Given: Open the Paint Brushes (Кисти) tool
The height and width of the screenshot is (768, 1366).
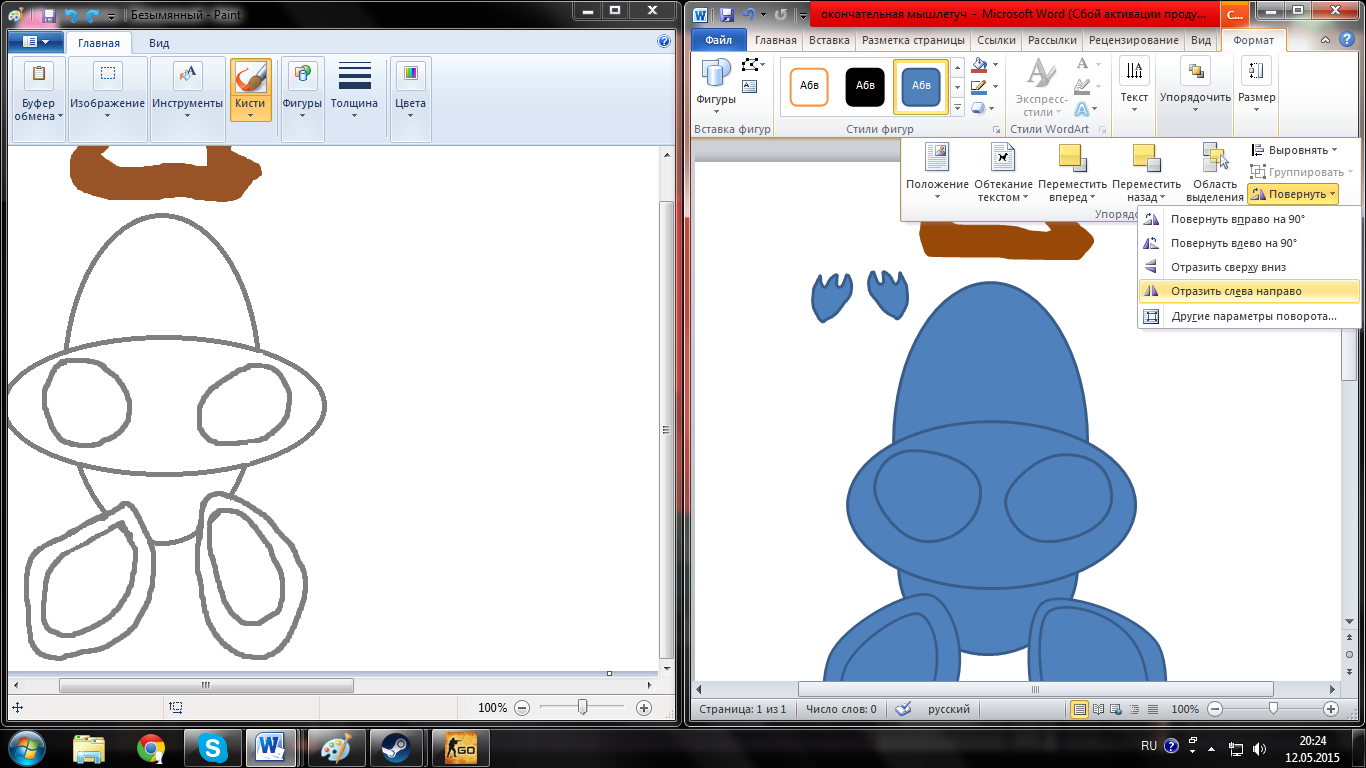Looking at the screenshot, I should (x=250, y=89).
